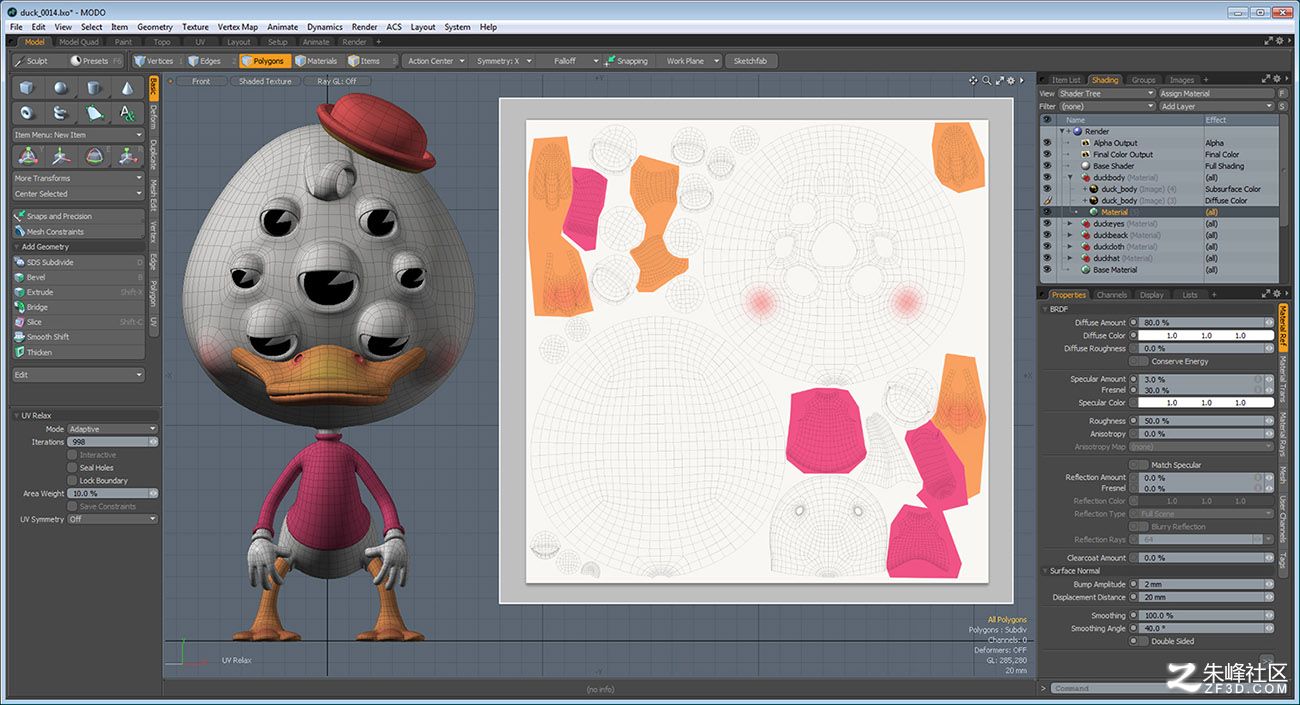Select the Torus primitive tool
Image resolution: width=1300 pixels, height=705 pixels.
(28, 113)
